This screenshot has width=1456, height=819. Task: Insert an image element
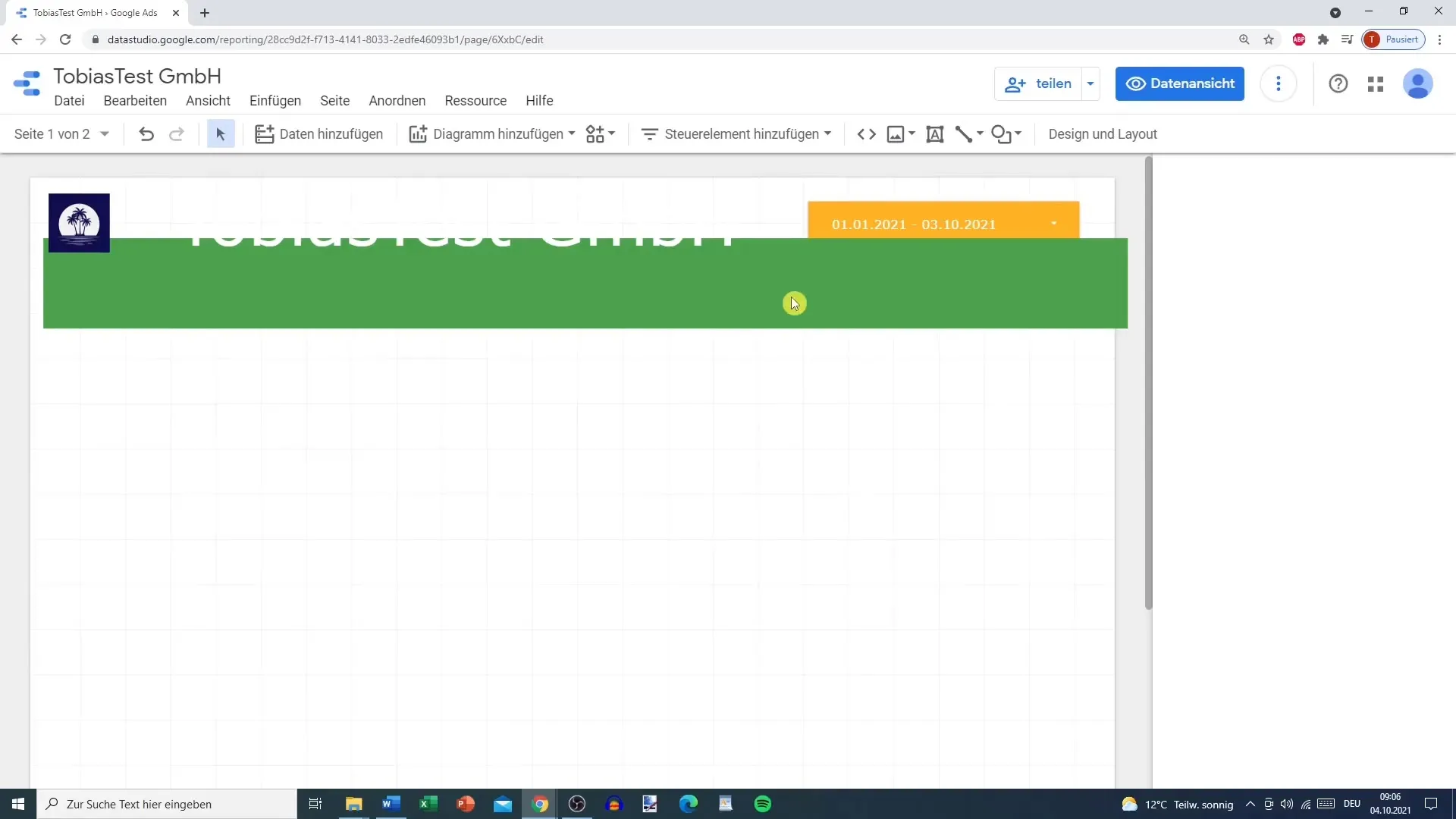click(896, 134)
